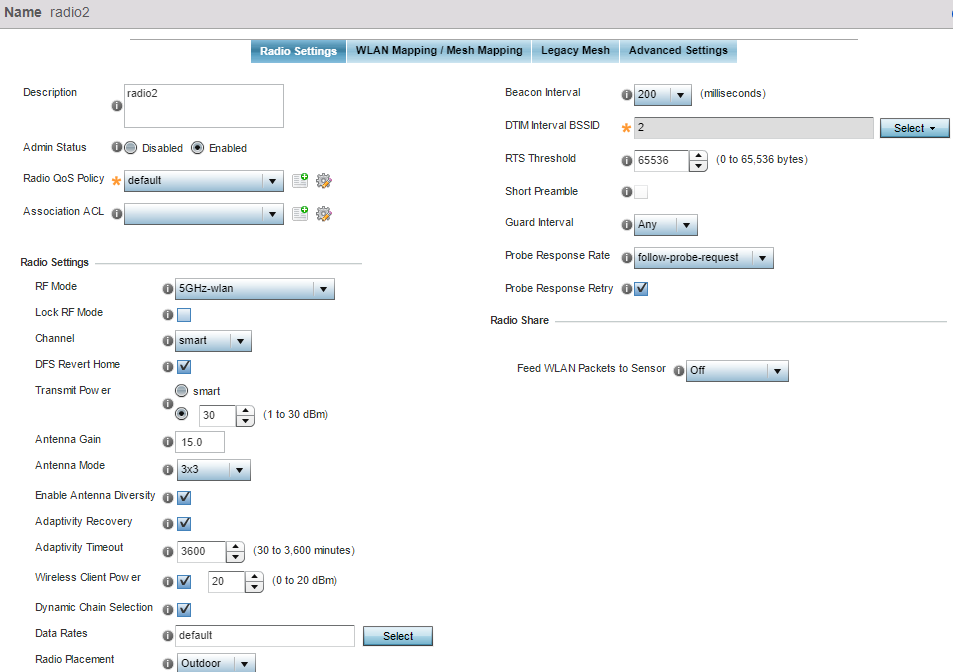The image size is (953, 672).
Task: Click the create icon next to Radio QoS Policy
Action: pyautogui.click(x=300, y=181)
